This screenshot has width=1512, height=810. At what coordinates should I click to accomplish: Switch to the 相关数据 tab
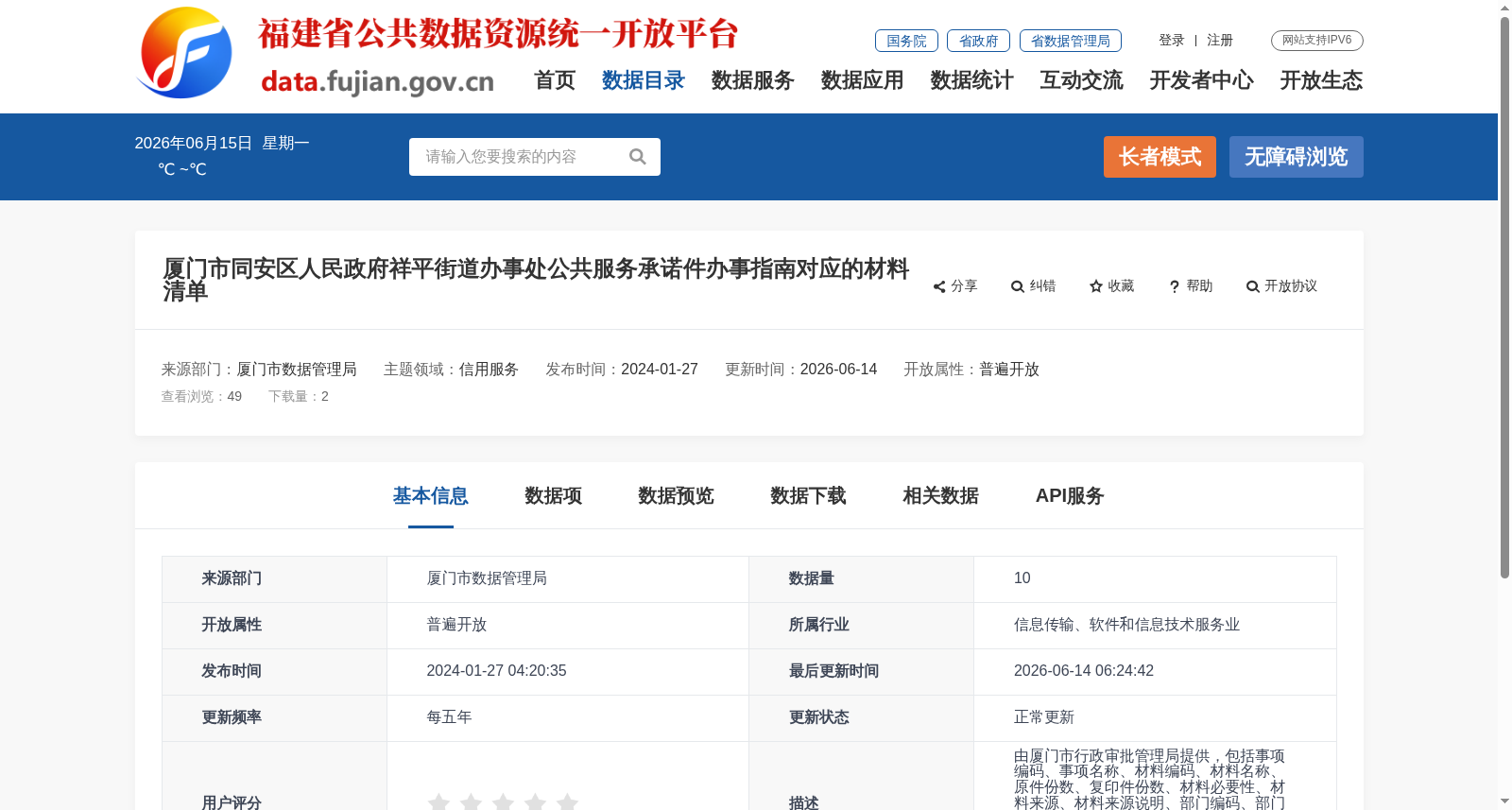point(941,496)
